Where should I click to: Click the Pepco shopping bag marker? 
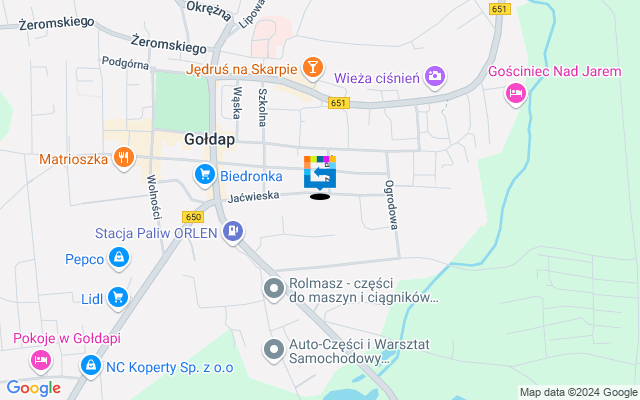(x=119, y=259)
